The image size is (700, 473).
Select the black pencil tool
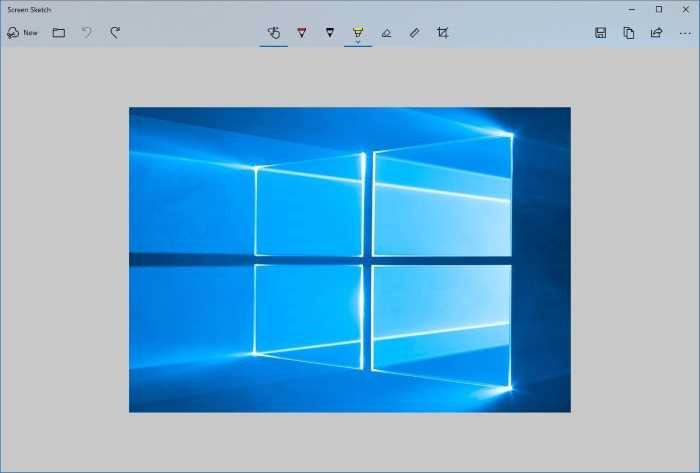tap(329, 33)
